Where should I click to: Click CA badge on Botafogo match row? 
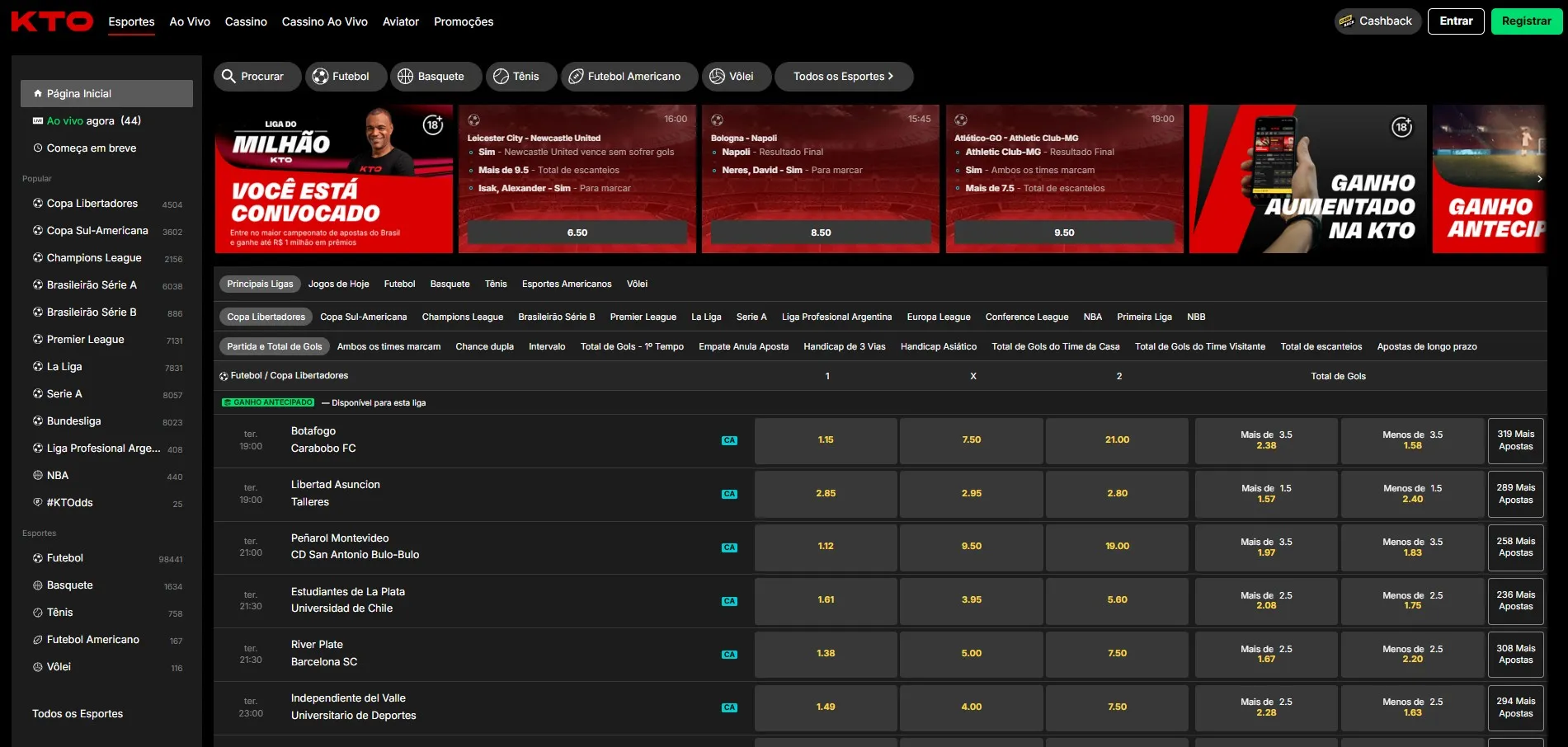point(729,440)
